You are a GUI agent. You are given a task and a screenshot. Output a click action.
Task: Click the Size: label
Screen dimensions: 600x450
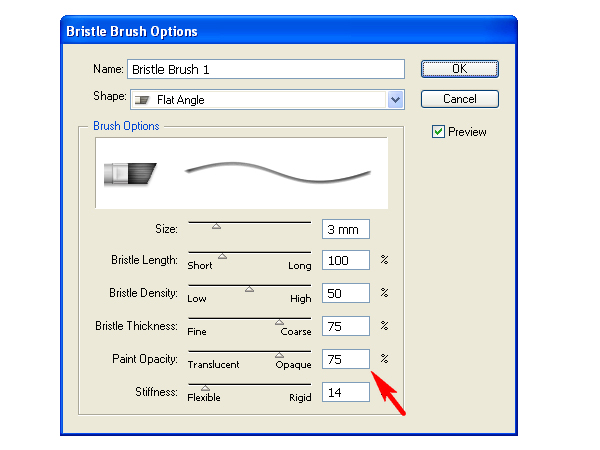click(x=166, y=229)
